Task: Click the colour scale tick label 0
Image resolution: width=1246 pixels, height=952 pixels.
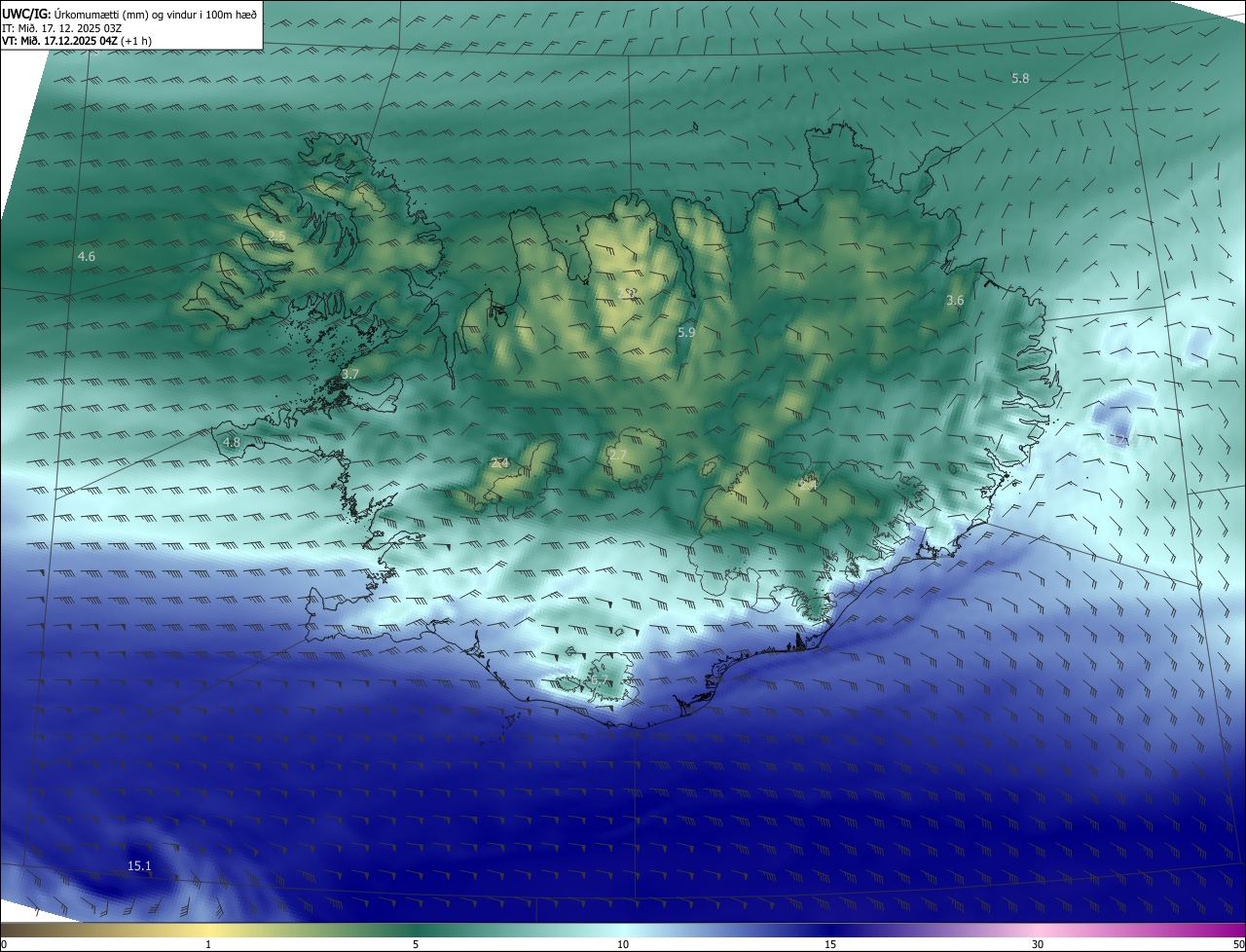Action: pos(4,944)
